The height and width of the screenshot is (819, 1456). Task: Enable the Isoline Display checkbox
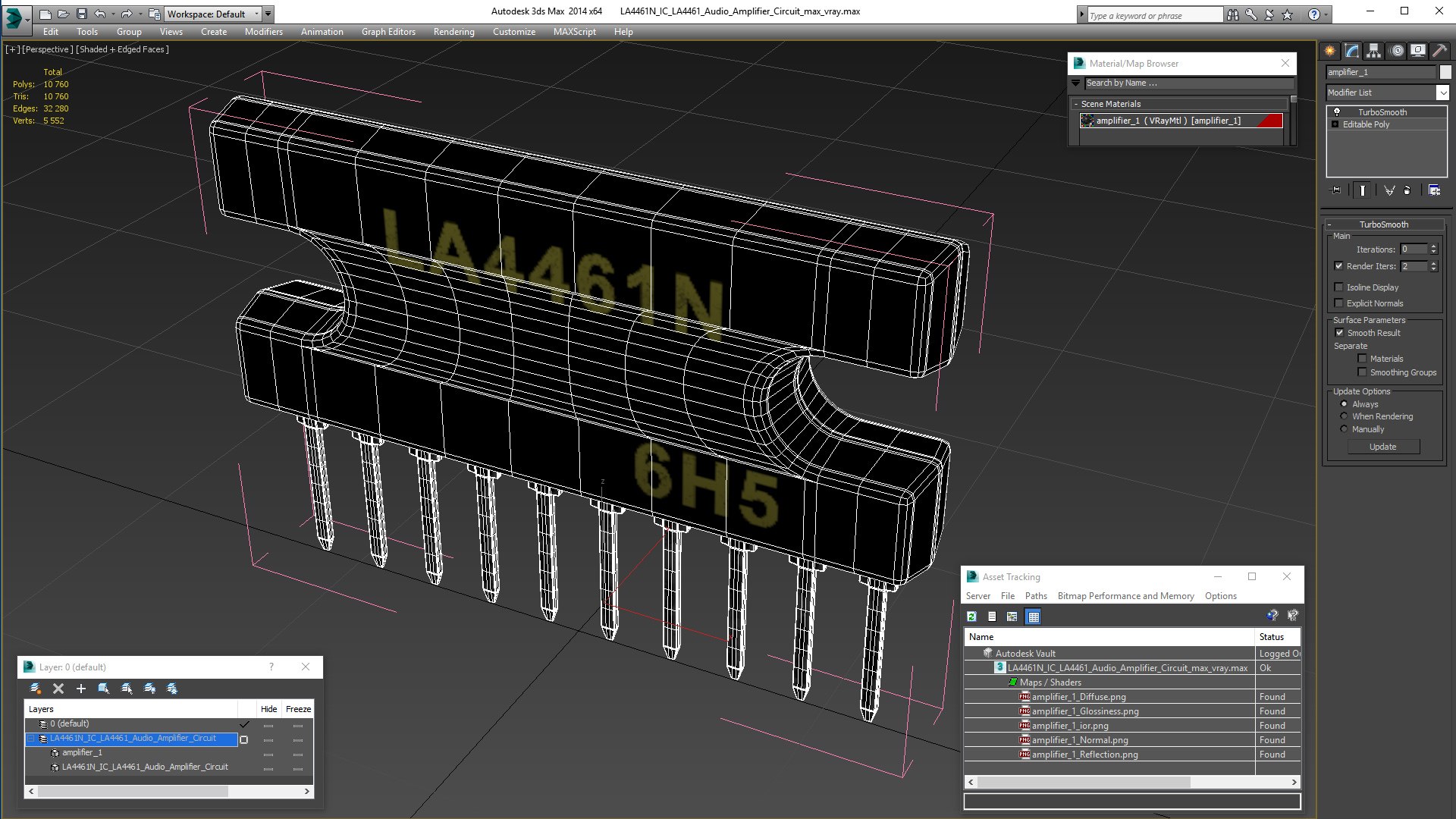[x=1339, y=287]
